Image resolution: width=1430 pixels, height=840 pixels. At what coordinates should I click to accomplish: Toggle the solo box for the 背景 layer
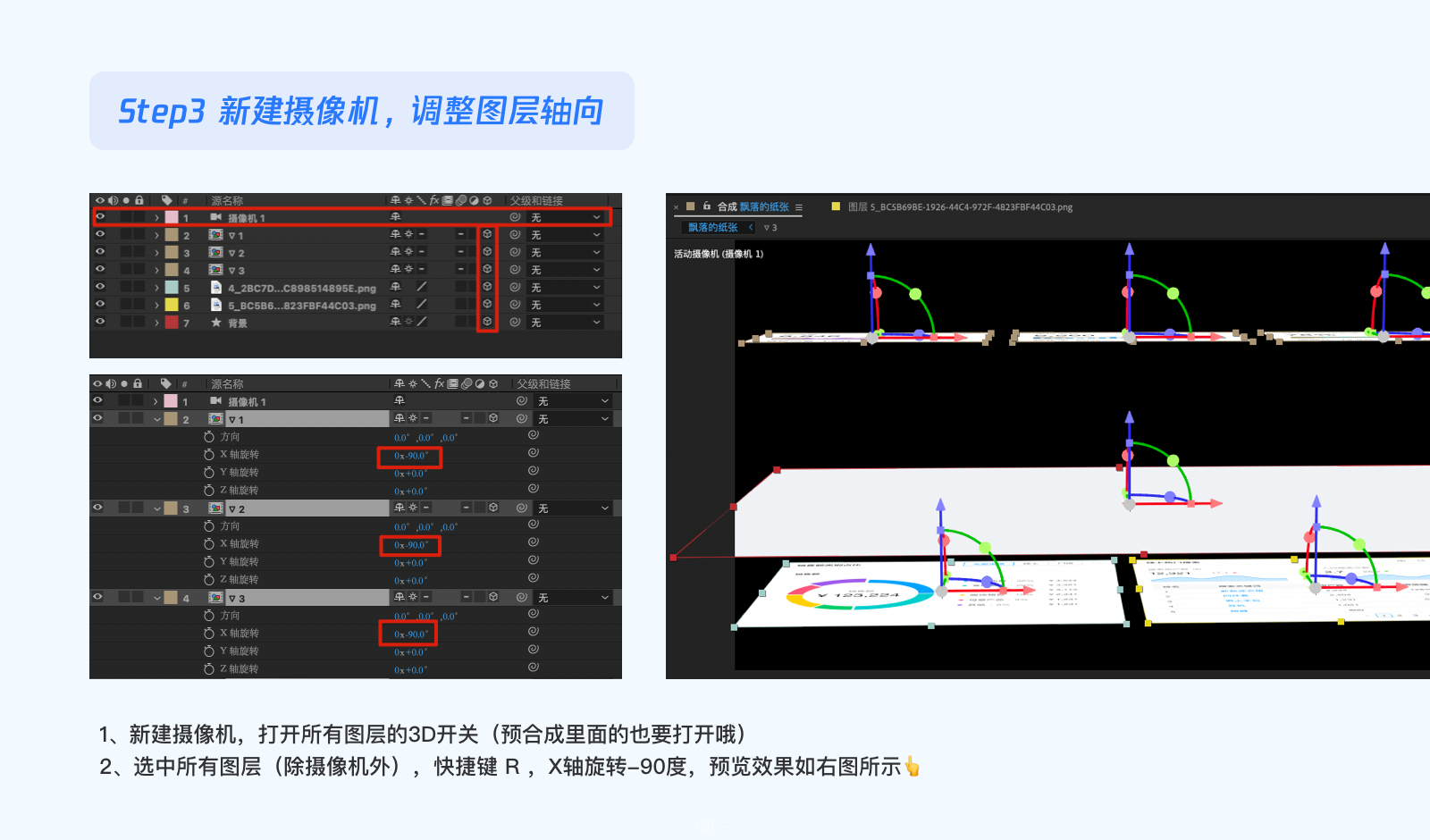[x=126, y=322]
